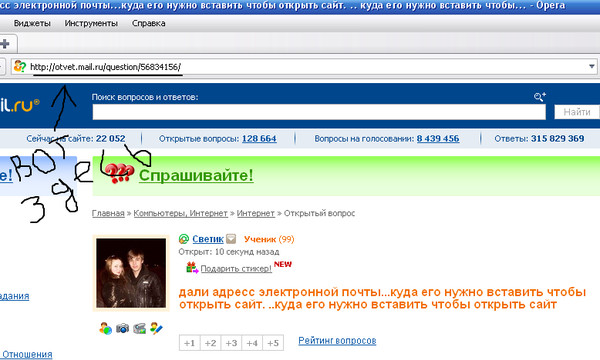This screenshot has width=600, height=360.
Task: Click the question search input field
Action: [x=319, y=112]
